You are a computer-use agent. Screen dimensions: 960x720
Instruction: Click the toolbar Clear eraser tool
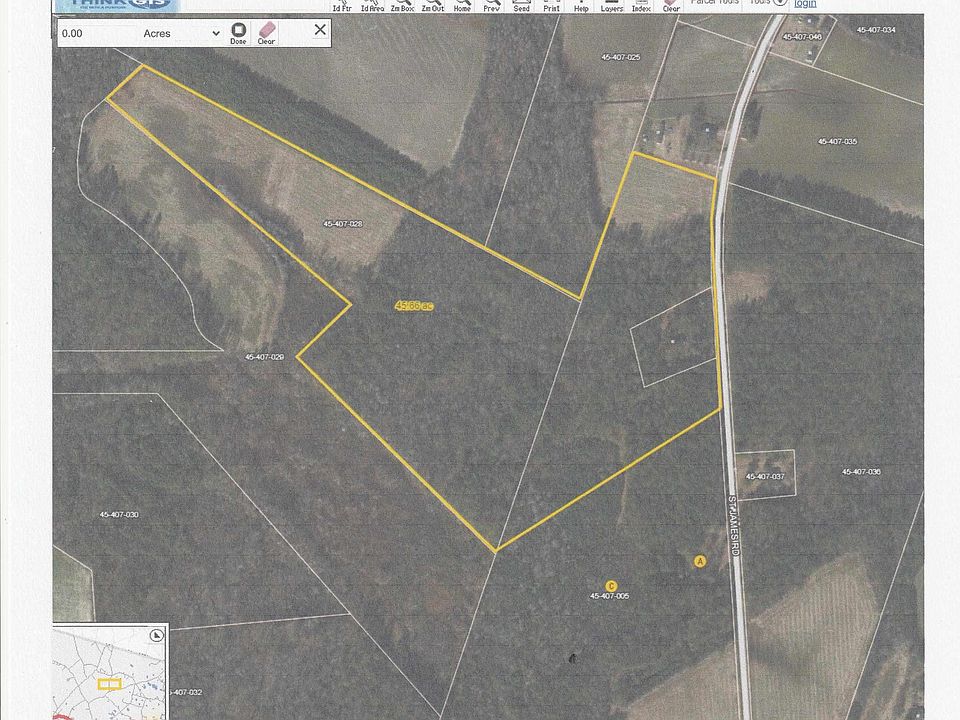click(671, 6)
